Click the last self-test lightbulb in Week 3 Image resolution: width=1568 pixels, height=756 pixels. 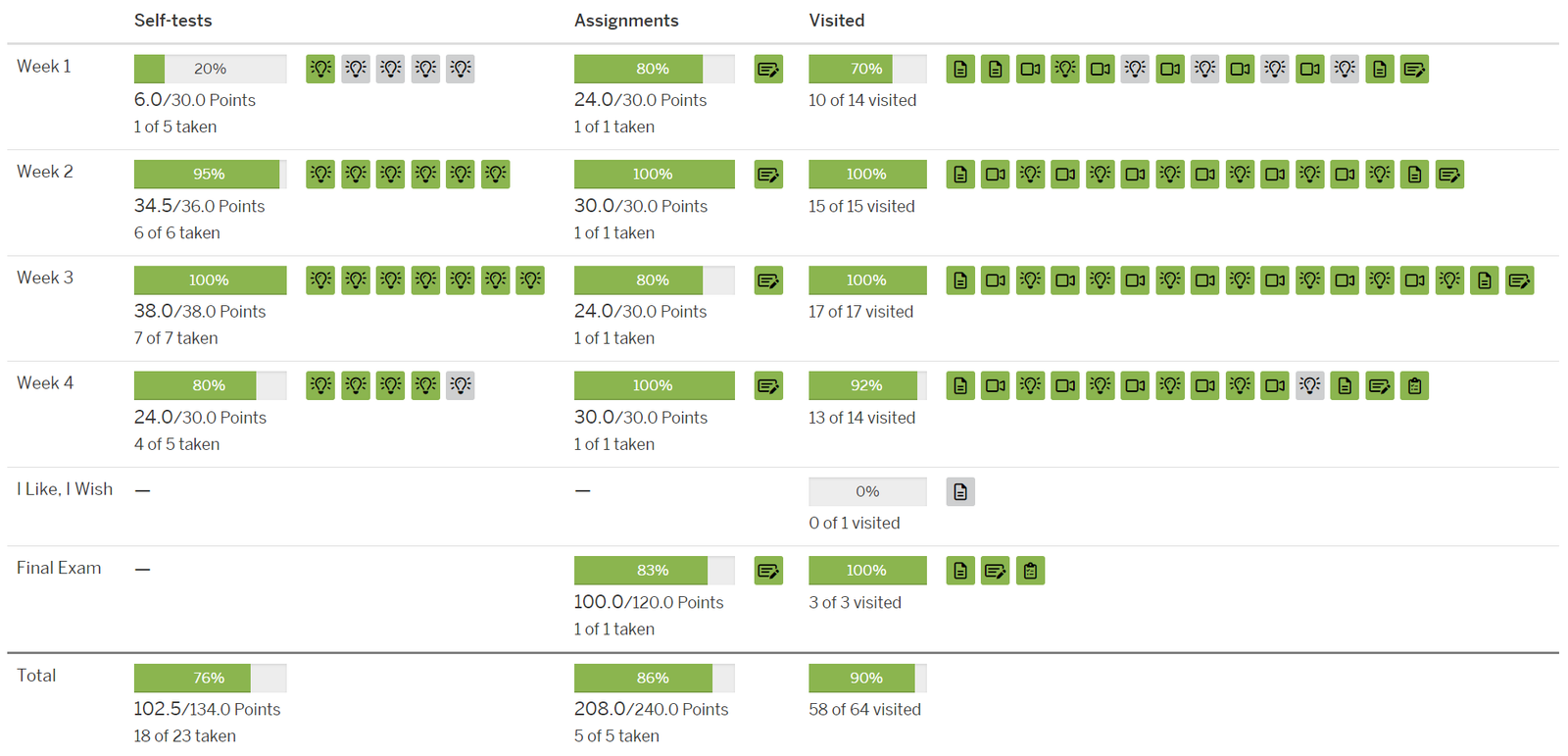tap(530, 280)
